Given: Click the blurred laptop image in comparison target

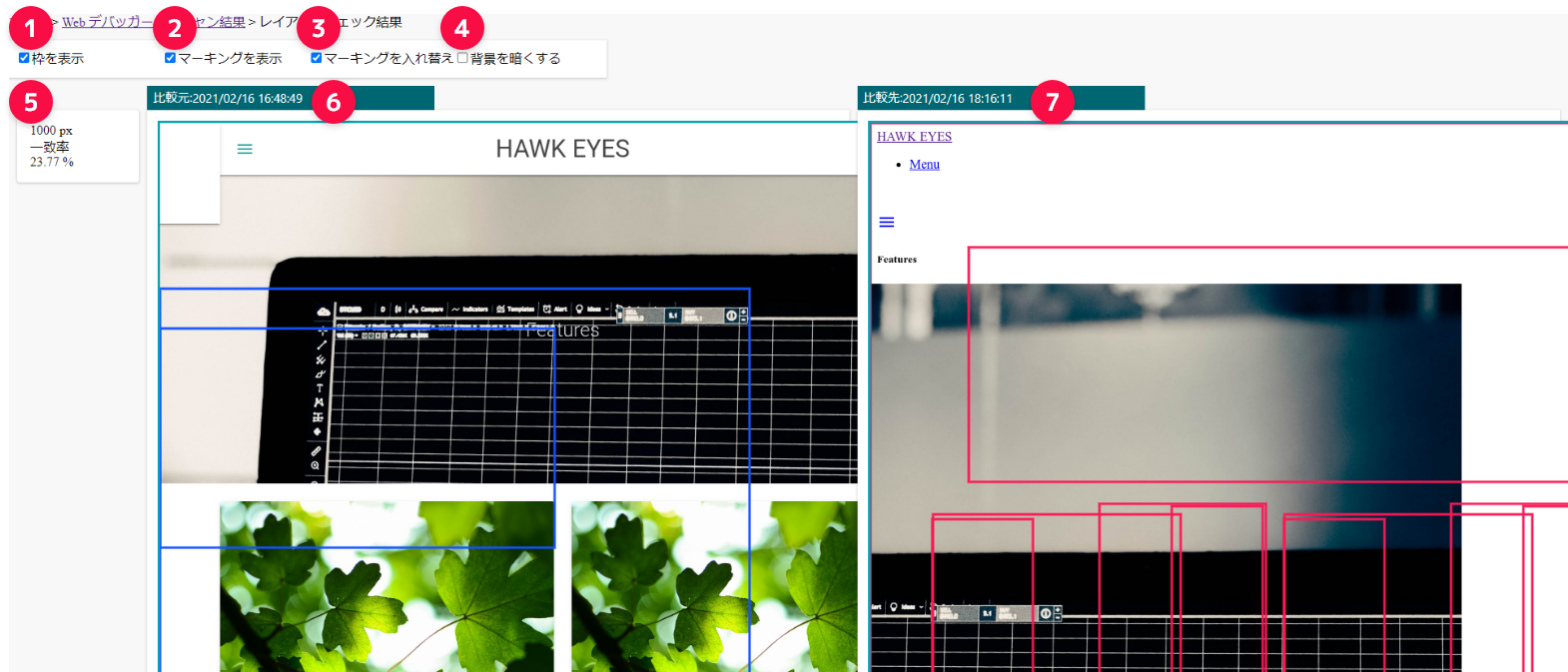Looking at the screenshot, I should (x=1166, y=477).
